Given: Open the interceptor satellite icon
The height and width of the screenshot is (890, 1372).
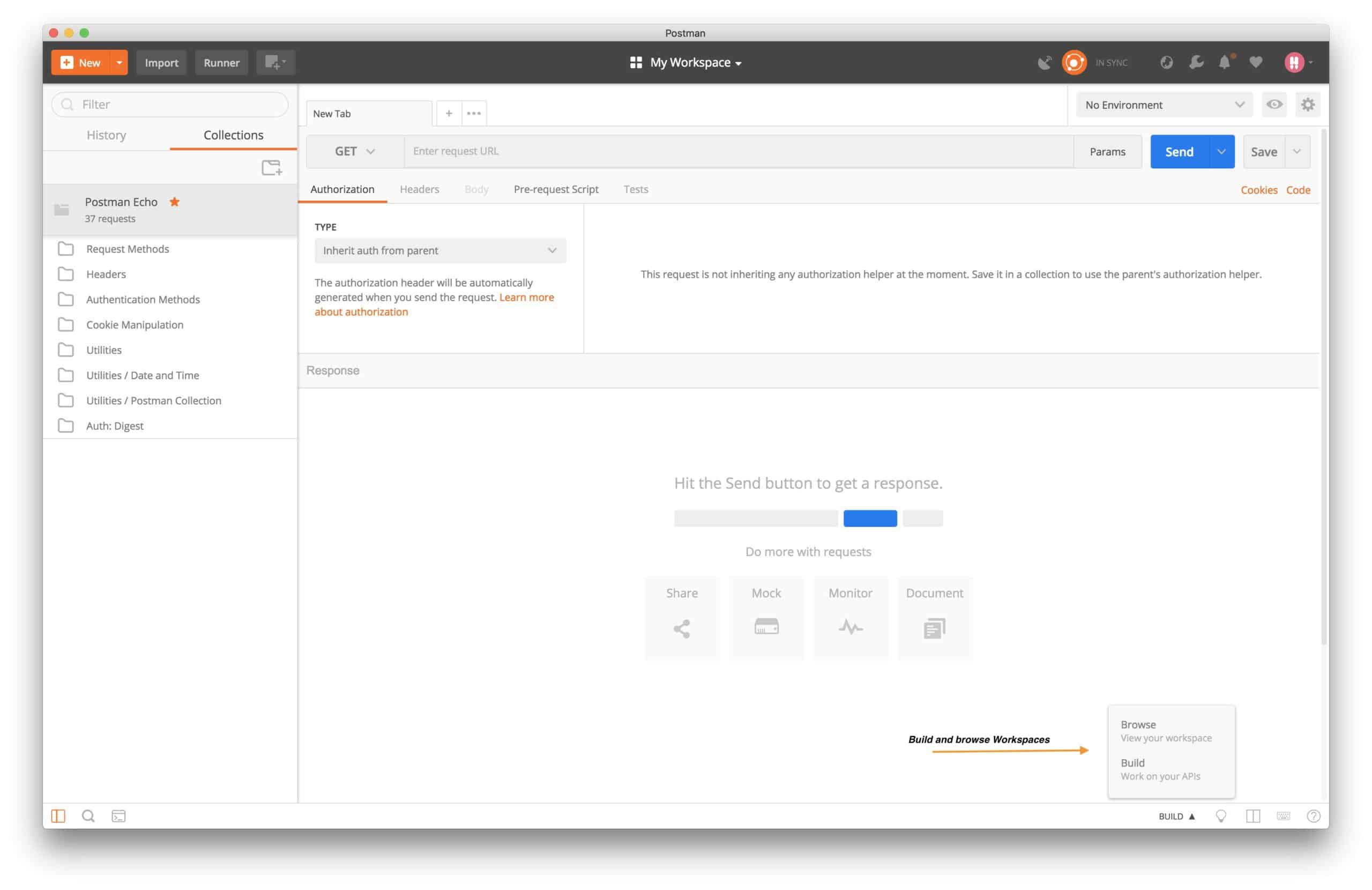Looking at the screenshot, I should (1045, 62).
